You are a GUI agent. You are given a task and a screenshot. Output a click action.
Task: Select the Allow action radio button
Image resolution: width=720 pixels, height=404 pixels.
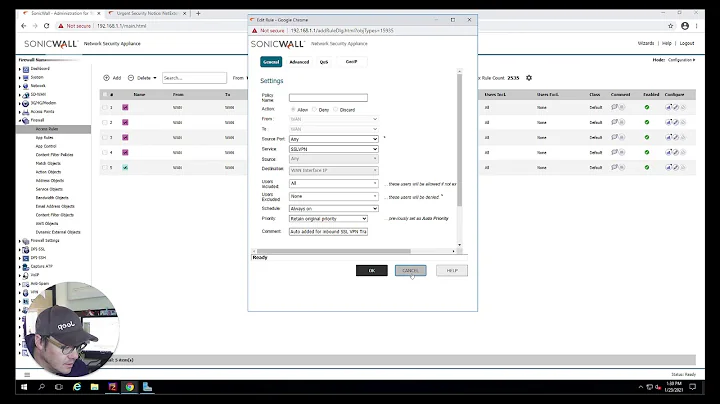(293, 110)
